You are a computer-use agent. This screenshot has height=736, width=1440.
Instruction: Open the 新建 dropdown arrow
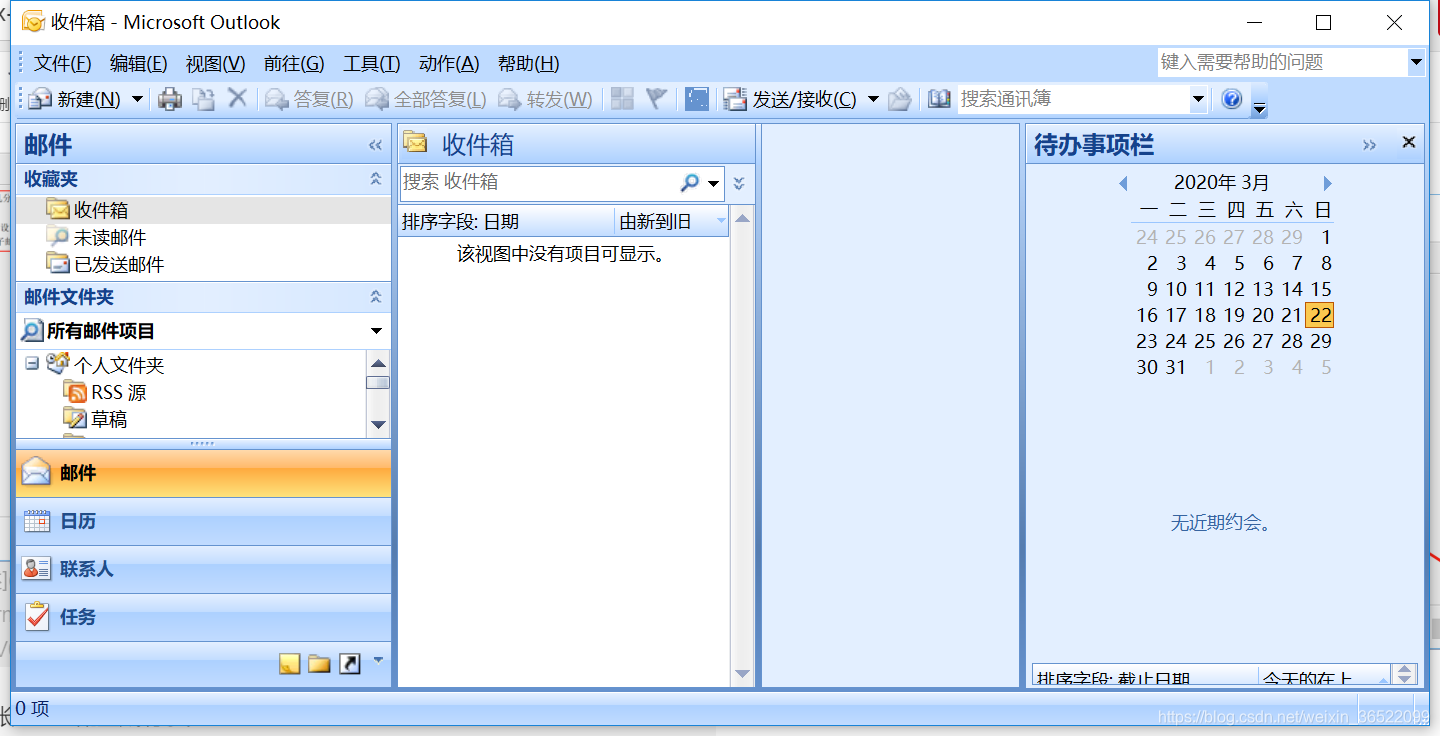coord(137,99)
